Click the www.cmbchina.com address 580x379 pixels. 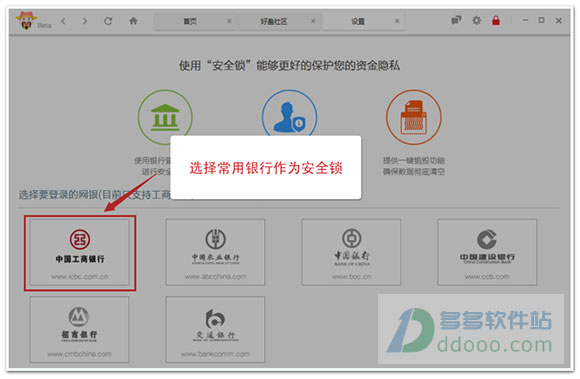(x=80, y=354)
